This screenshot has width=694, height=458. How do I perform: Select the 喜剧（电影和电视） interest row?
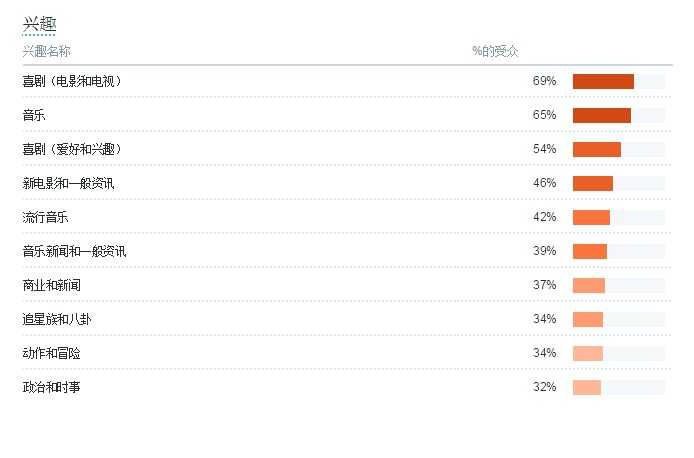(72, 81)
